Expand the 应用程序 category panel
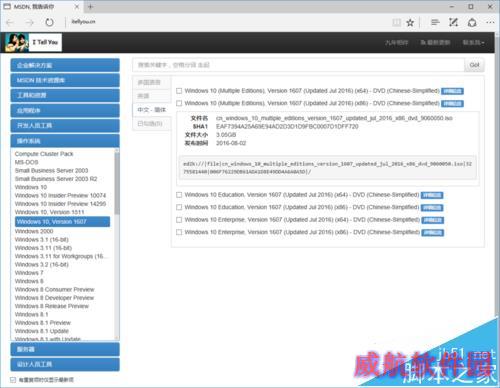Screen dimensions: 500x388 tap(65, 110)
